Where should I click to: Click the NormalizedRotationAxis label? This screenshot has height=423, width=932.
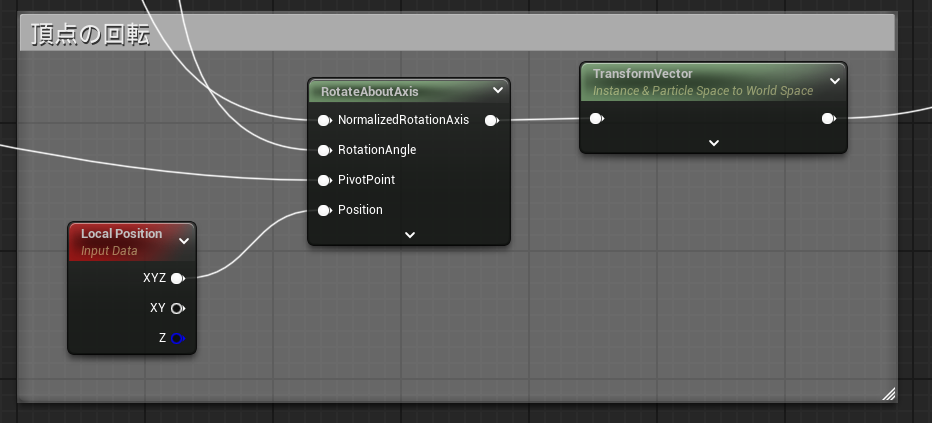tap(403, 120)
